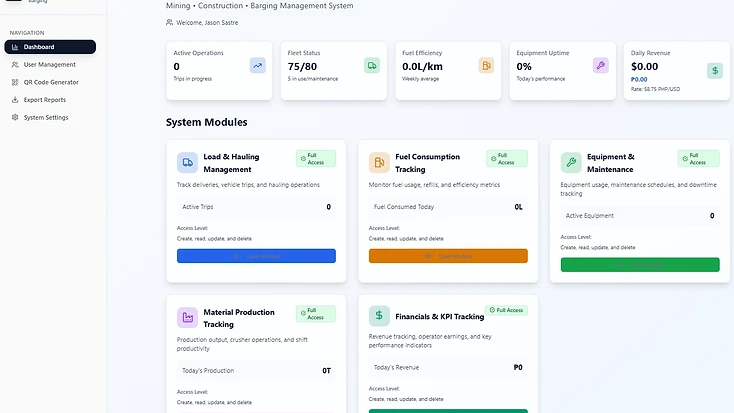Click the Full Access badge on Load & Hauling
Viewport: 734px width, 413px height.
[x=316, y=159]
